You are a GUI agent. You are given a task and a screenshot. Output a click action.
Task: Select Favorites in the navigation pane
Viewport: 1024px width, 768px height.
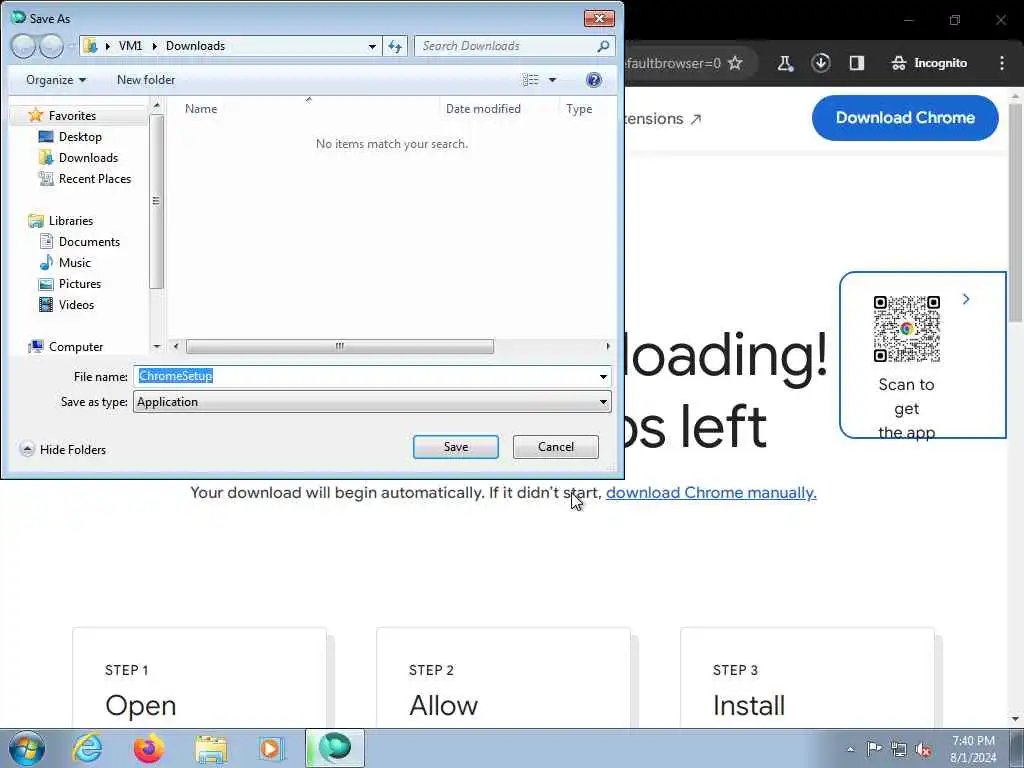click(72, 116)
